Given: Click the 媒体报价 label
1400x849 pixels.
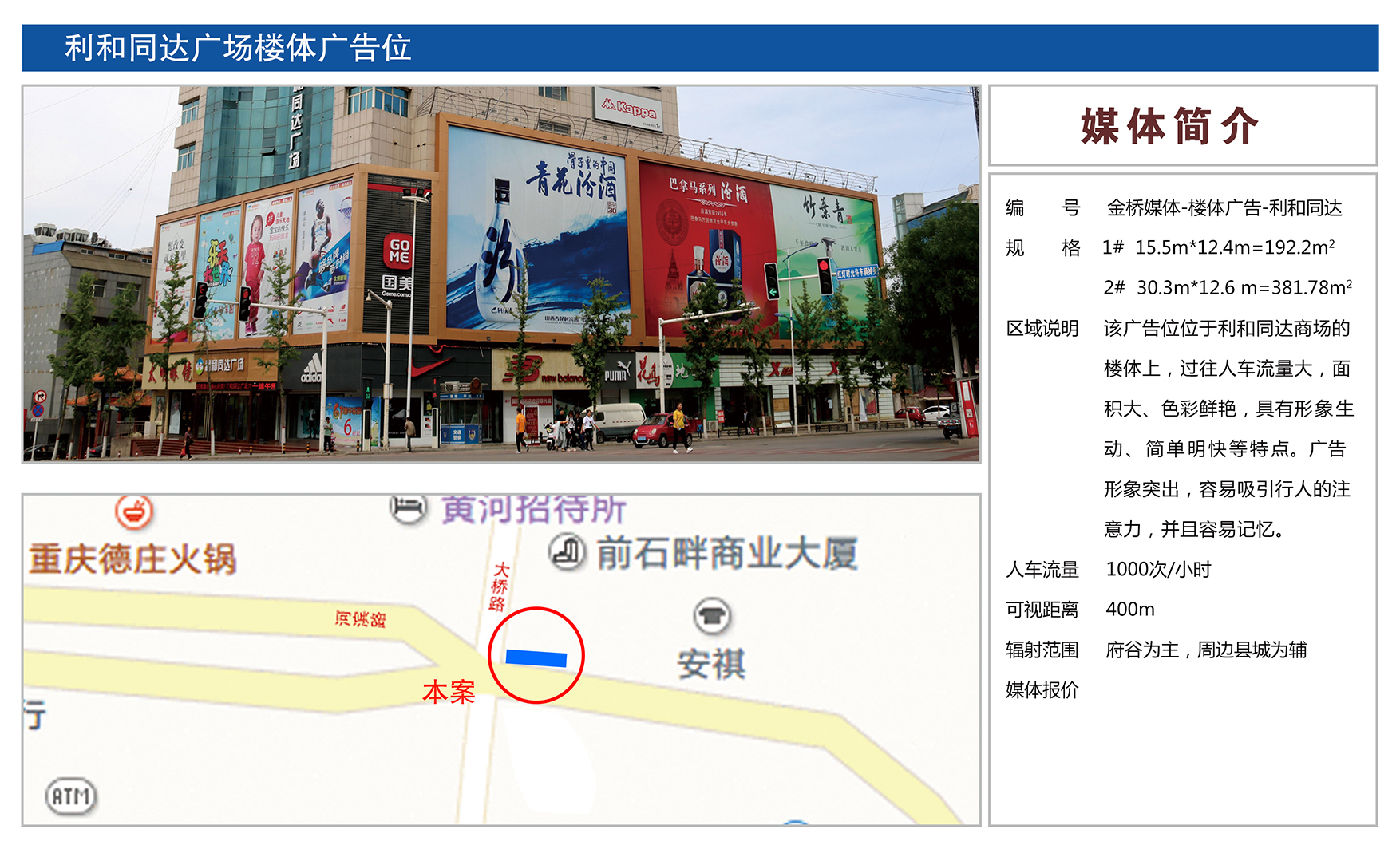Looking at the screenshot, I should pyautogui.click(x=1042, y=690).
